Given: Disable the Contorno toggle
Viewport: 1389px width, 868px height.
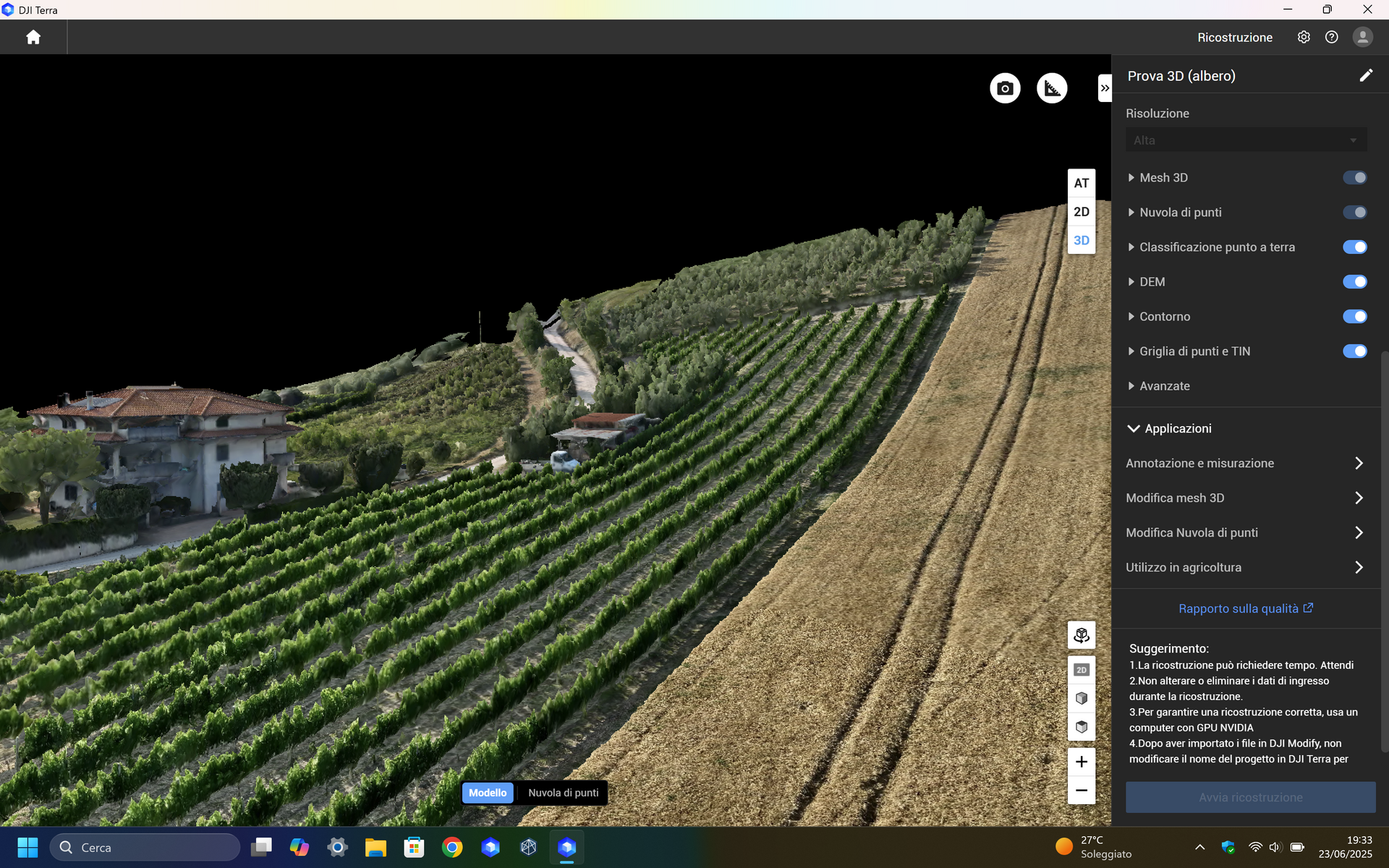Looking at the screenshot, I should coord(1354,316).
